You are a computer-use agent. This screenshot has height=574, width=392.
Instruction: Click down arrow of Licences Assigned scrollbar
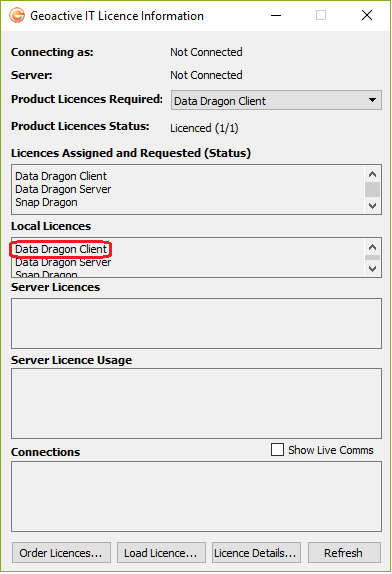tap(373, 206)
